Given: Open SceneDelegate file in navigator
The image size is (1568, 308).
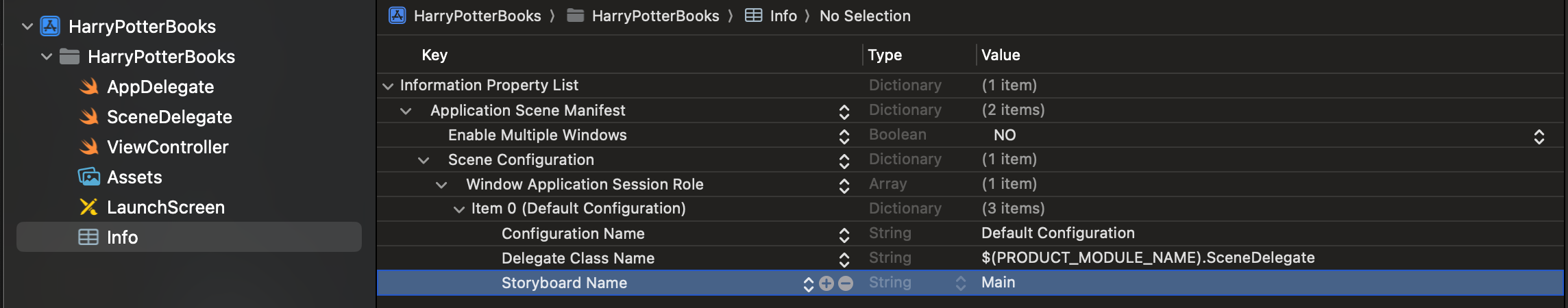Looking at the screenshot, I should 169,116.
